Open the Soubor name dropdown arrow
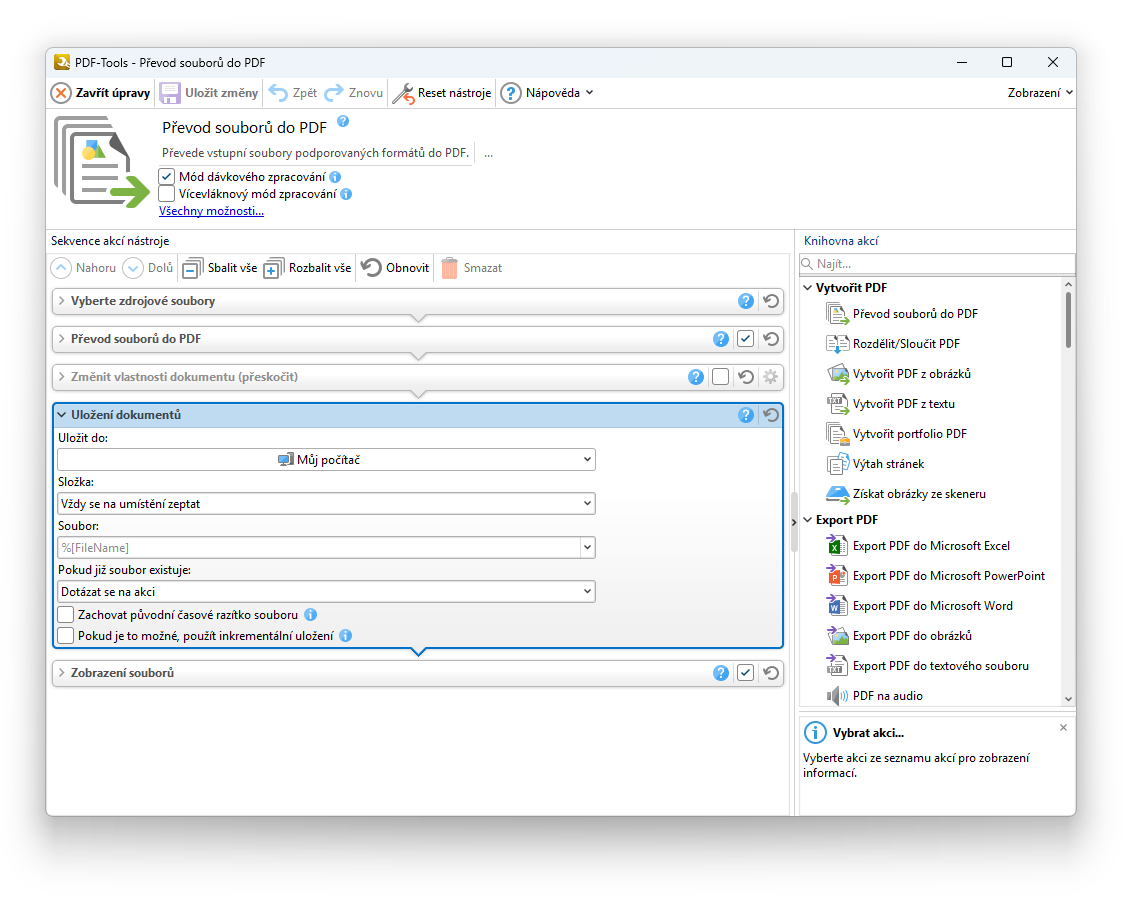Screen dimensions: 1122x903 (587, 548)
